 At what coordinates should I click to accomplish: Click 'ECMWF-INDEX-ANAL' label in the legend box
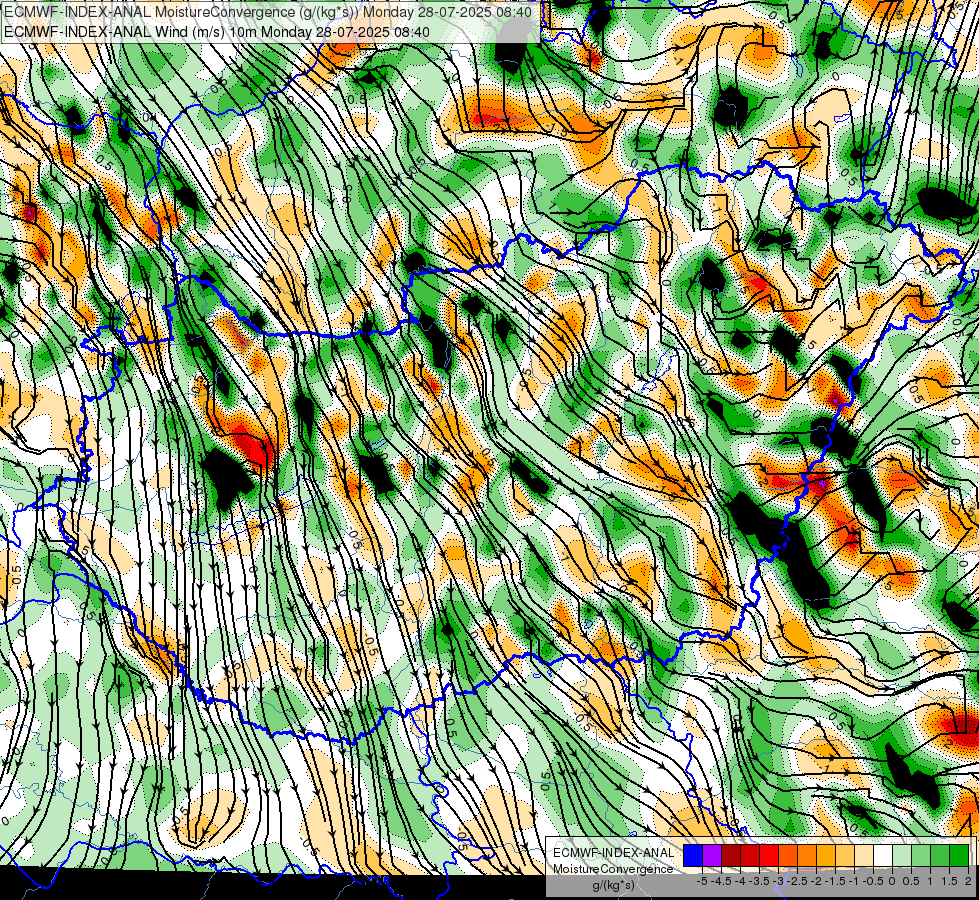click(x=614, y=853)
